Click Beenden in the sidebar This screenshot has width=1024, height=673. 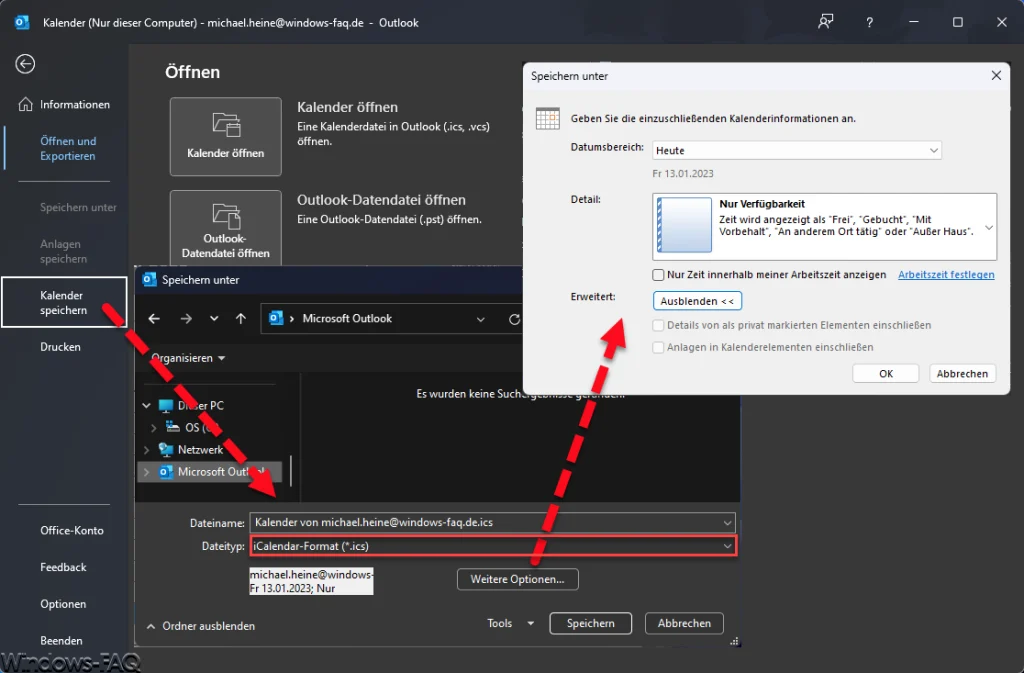(x=61, y=640)
